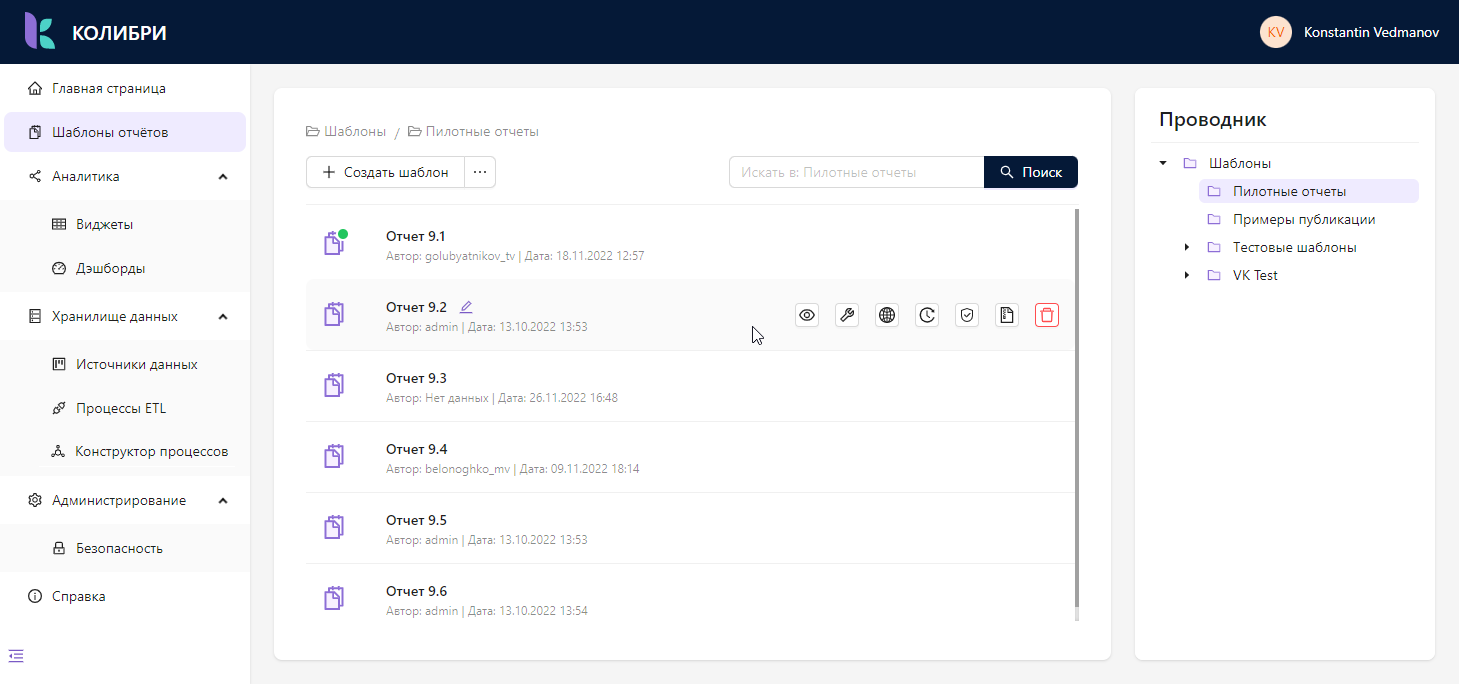
Task: Collapse the sidebar with the bottom-left menu icon
Action: (16, 656)
